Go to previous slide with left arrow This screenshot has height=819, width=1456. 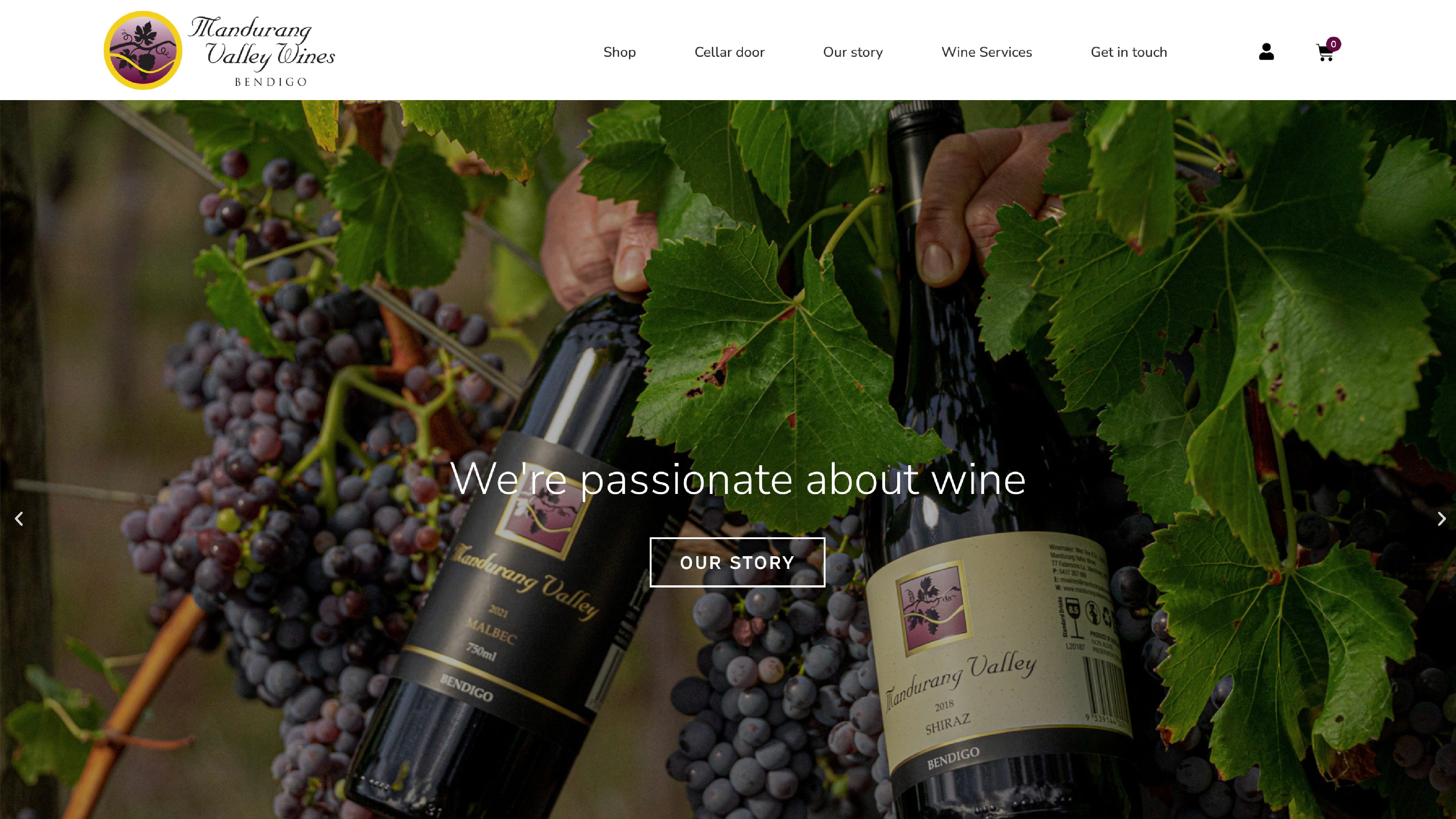pyautogui.click(x=19, y=518)
